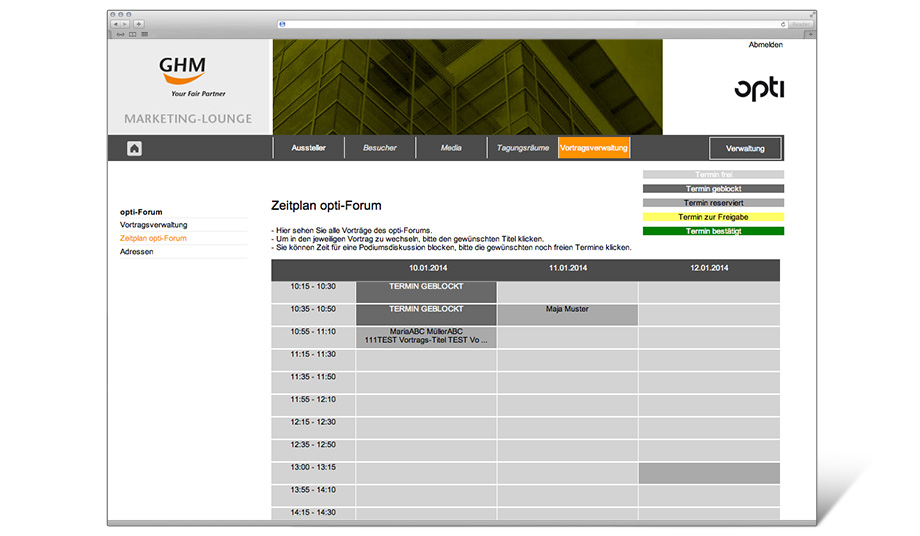Click the home icon in navigation bar
Viewport: 920px width, 536px height.
click(x=134, y=149)
